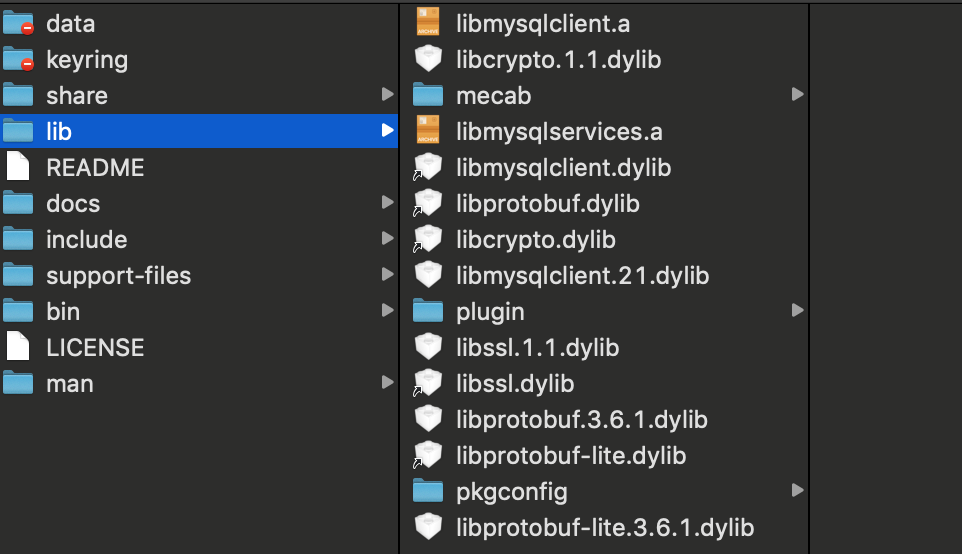The image size is (962, 554).
Task: Click the libmysqlclient.dylib alias icon
Action: click(428, 167)
